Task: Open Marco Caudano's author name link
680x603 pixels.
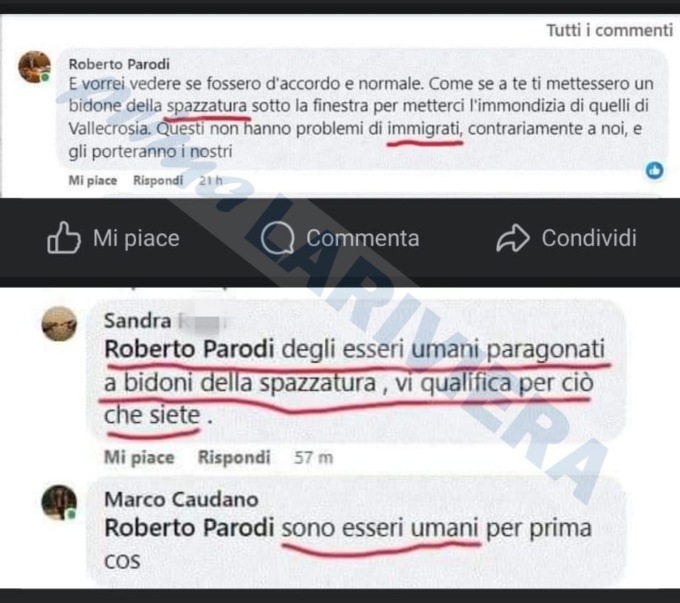Action: [x=181, y=499]
